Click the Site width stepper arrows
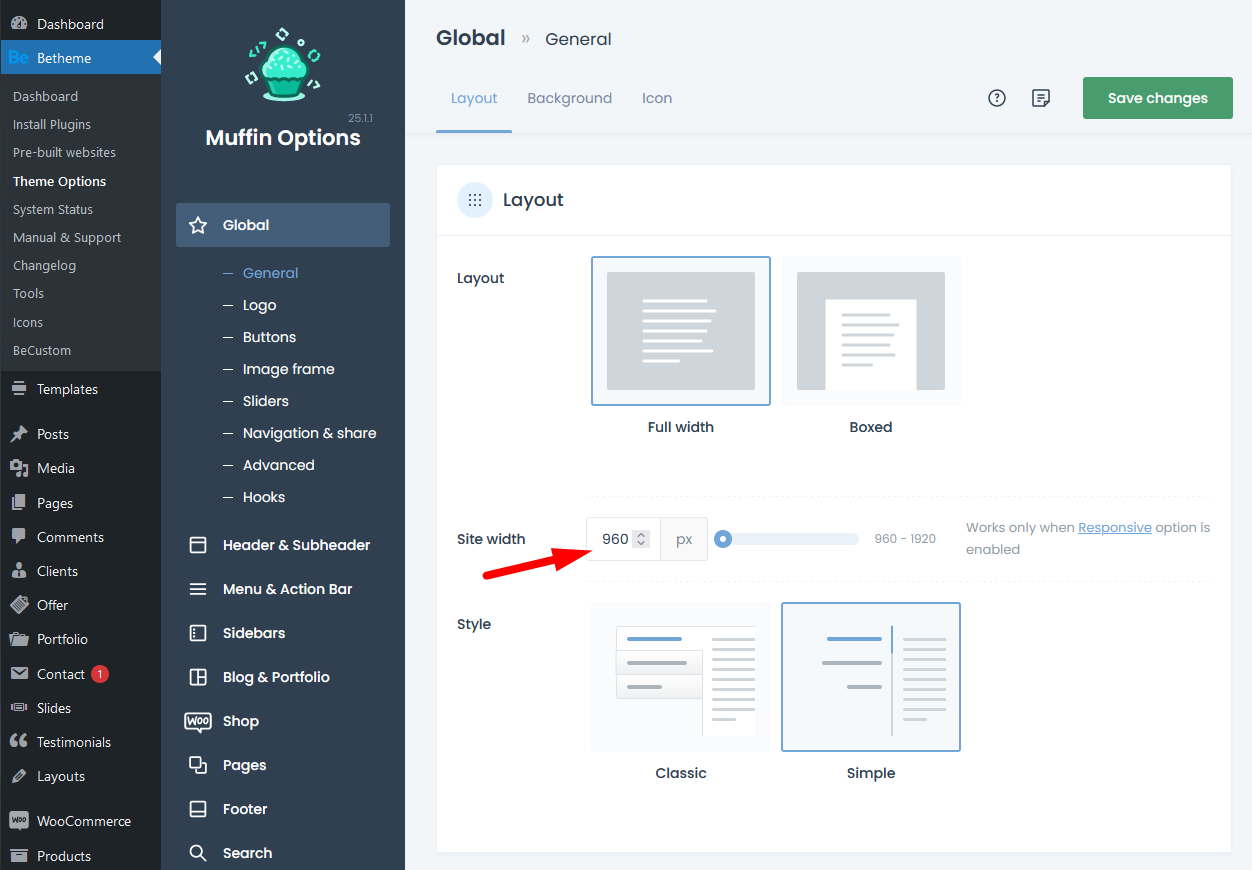Viewport: 1252px width, 870px height. [642, 539]
